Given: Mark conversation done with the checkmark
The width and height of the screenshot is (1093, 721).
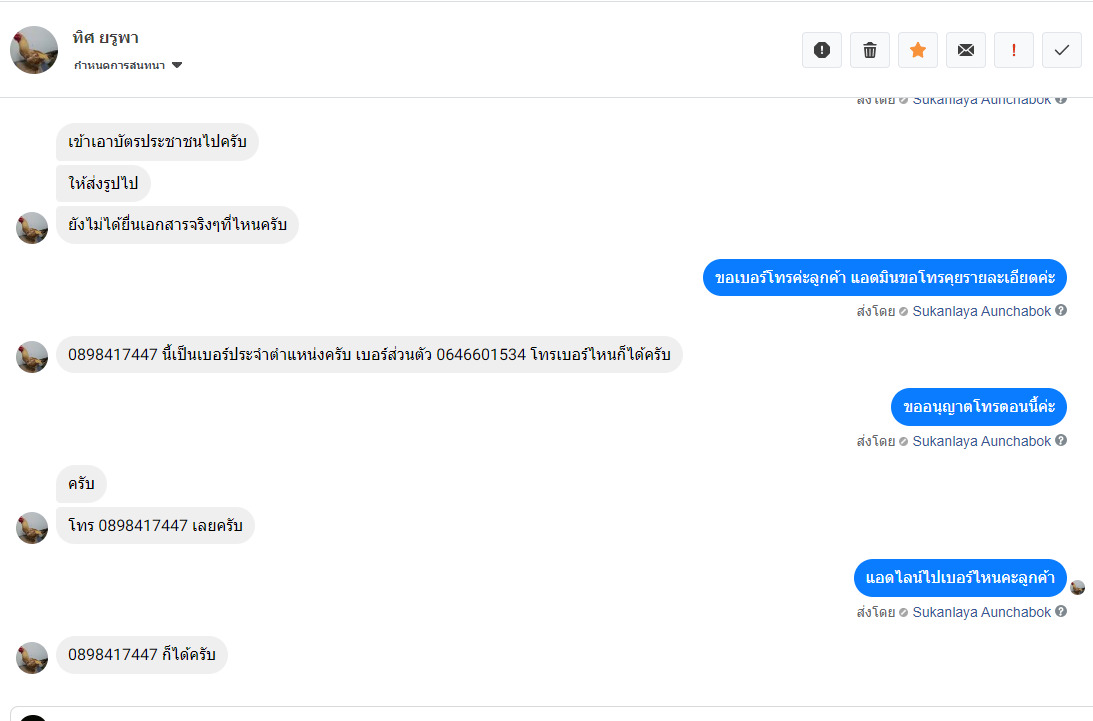Looking at the screenshot, I should (1062, 50).
